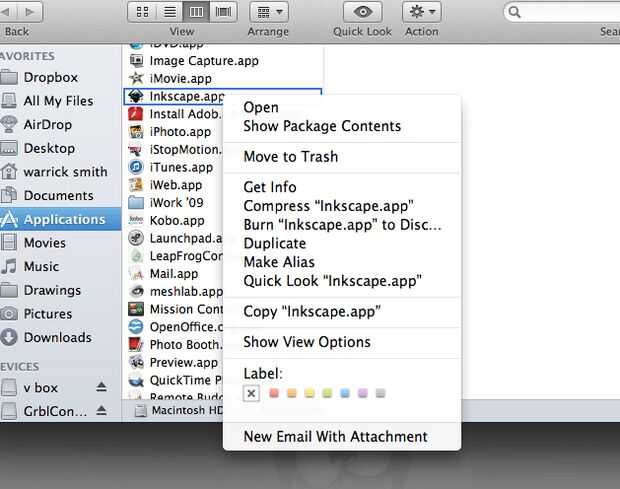Viewport: 620px width, 489px height.
Task: Switch to list view mode
Action: 170,12
